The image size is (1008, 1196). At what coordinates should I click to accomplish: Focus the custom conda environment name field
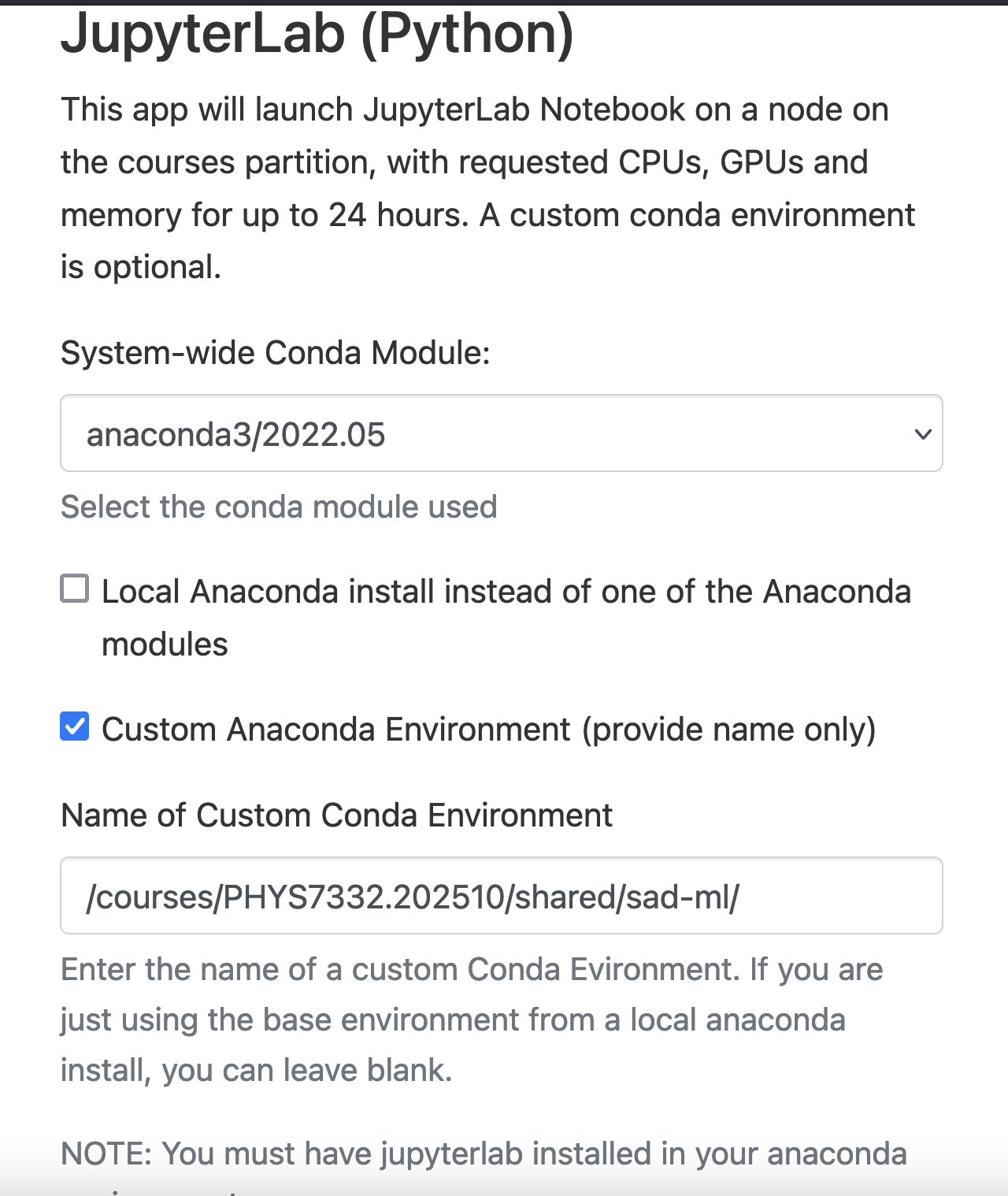pos(502,896)
